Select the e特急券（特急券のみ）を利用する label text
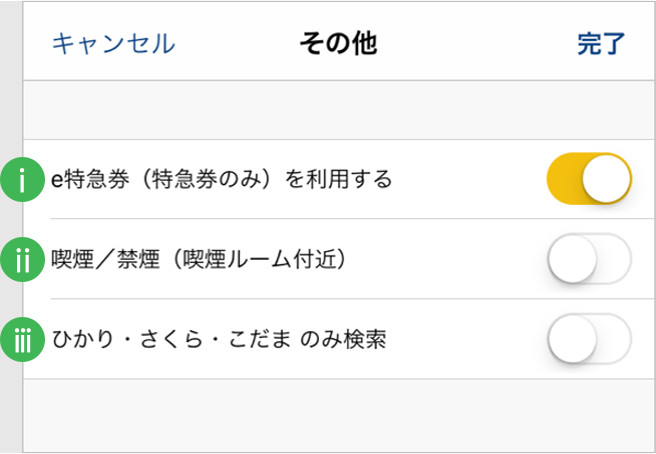The image size is (656, 454). click(x=221, y=180)
